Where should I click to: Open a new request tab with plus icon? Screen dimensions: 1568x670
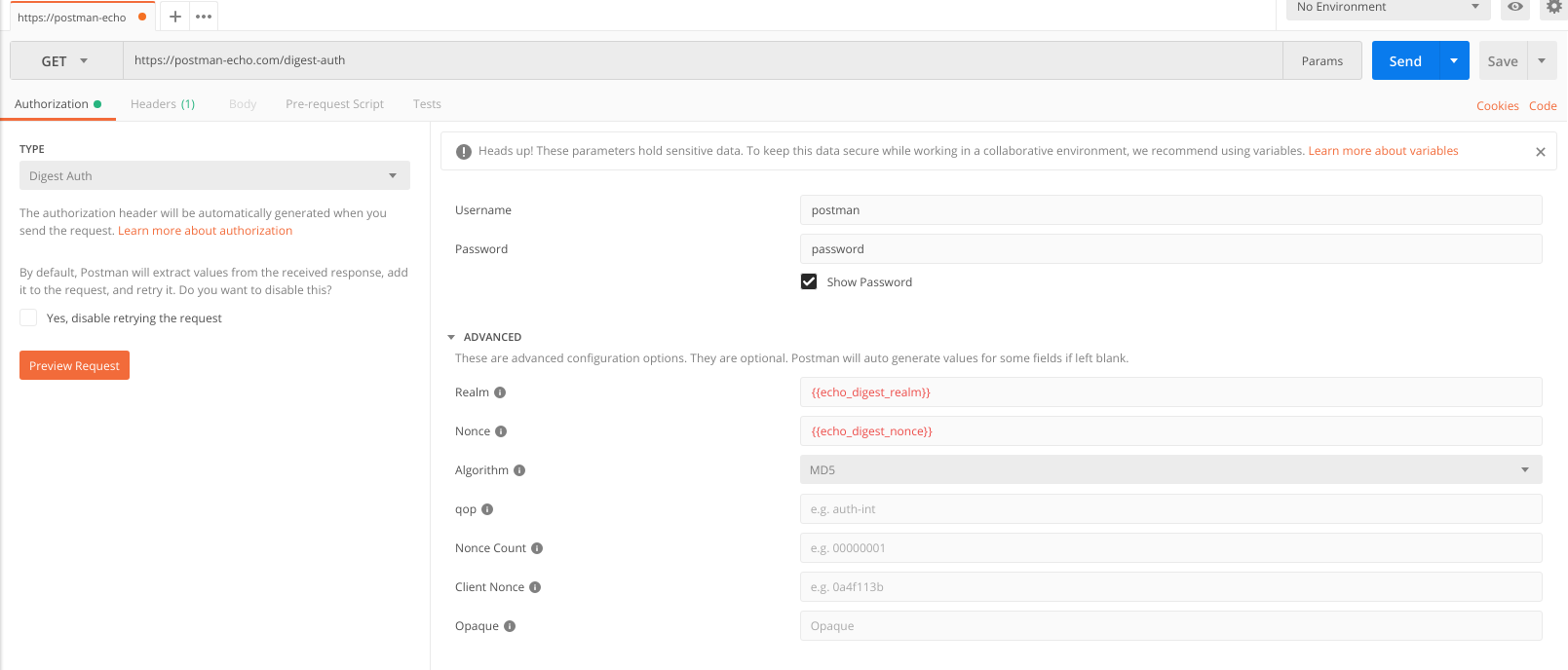click(x=175, y=17)
